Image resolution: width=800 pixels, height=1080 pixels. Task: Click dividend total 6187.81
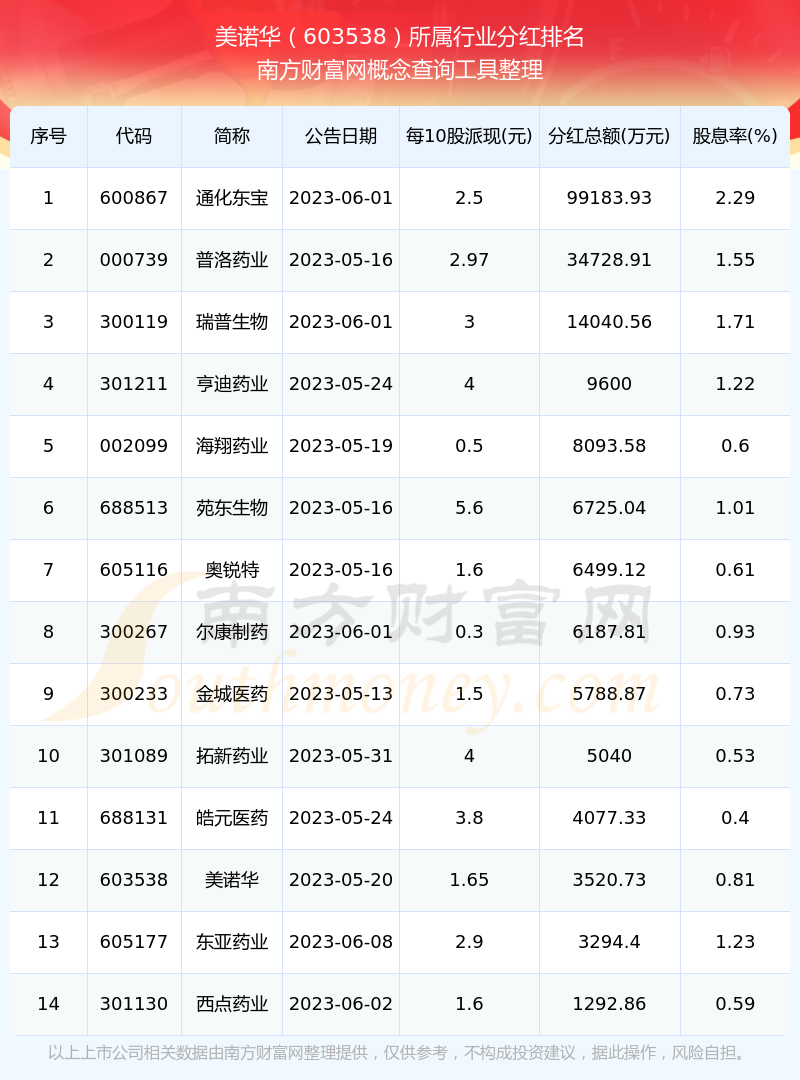(x=609, y=632)
